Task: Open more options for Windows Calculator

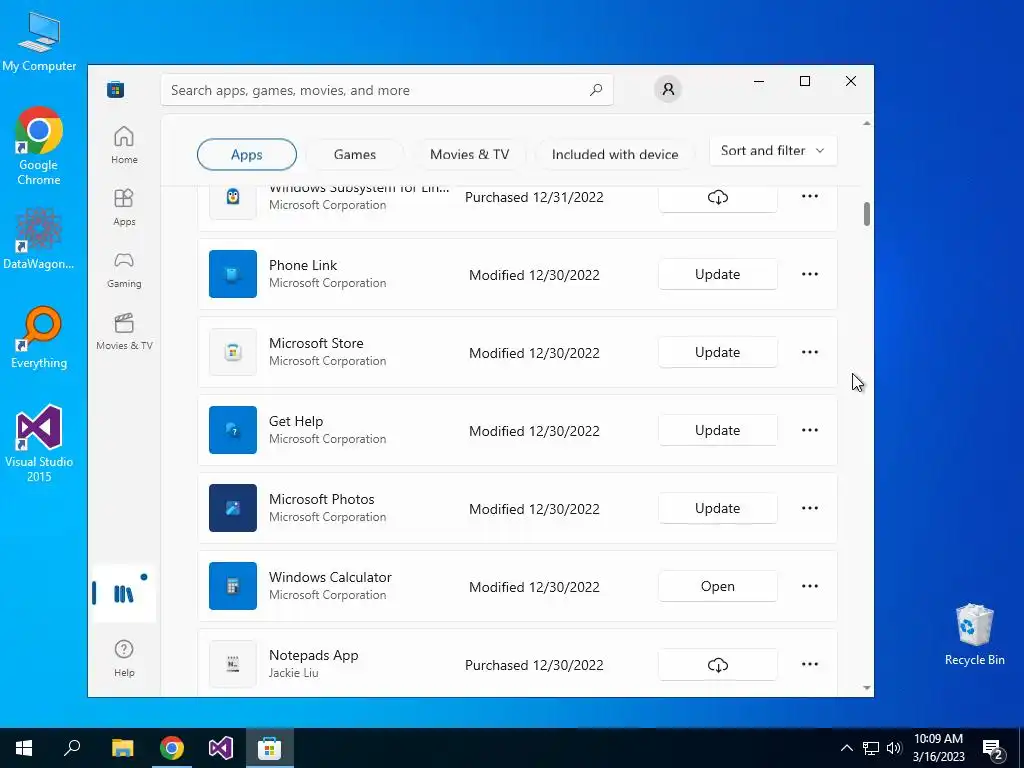Action: click(810, 586)
